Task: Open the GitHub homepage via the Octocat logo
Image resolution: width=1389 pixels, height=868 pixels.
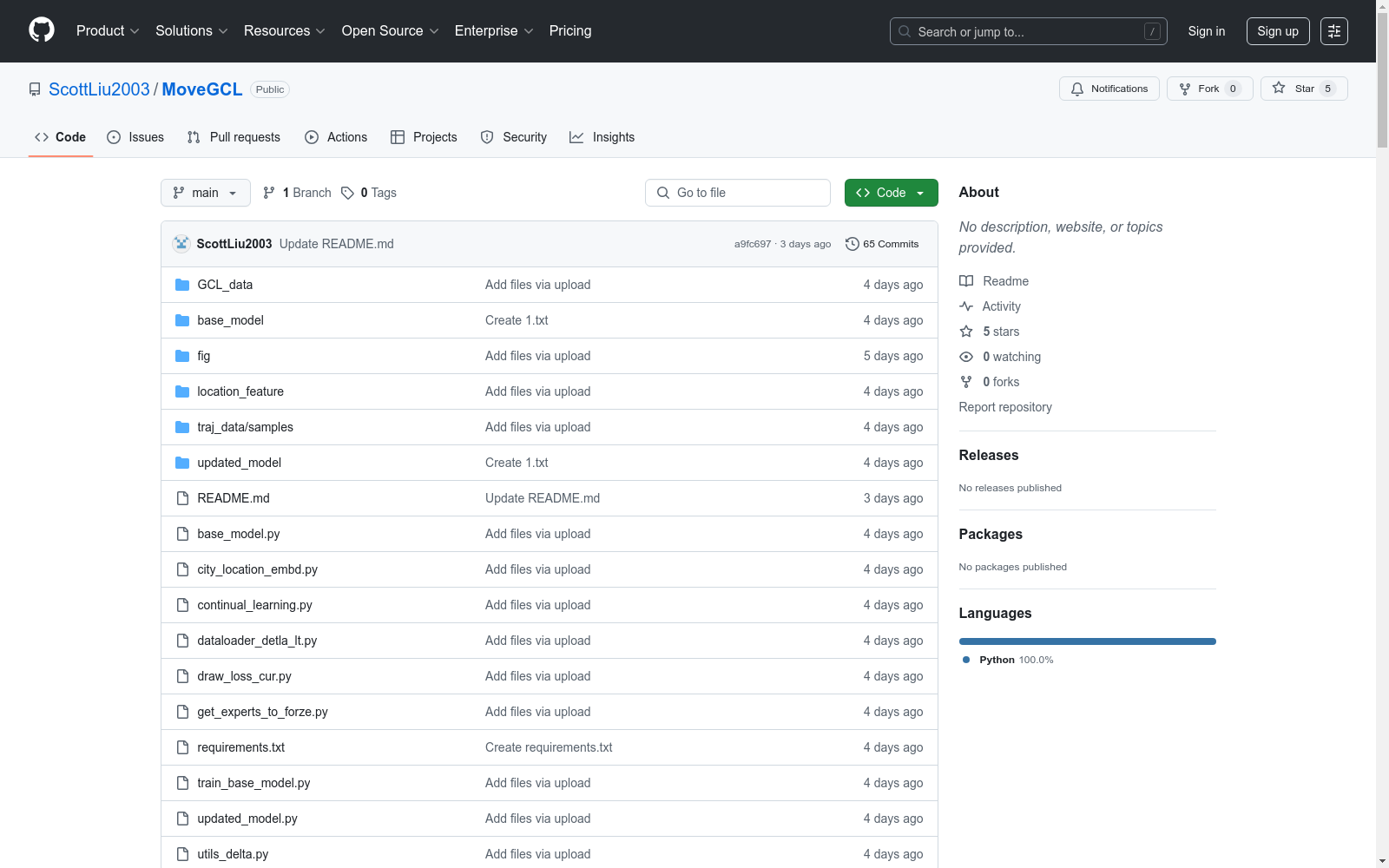Action: tap(42, 30)
